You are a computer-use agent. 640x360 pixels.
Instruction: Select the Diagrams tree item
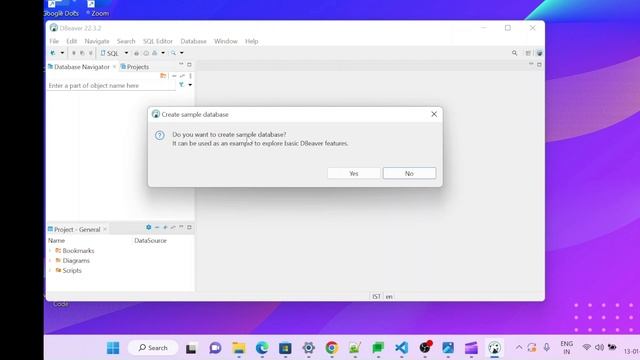click(76, 260)
